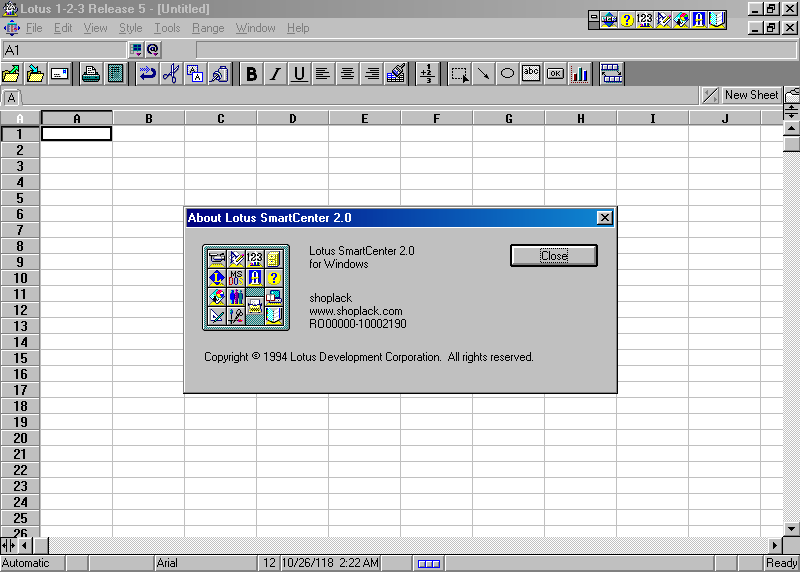Screen dimensions: 800x572
Task: Open point size selector showing 12
Action: tap(269, 563)
